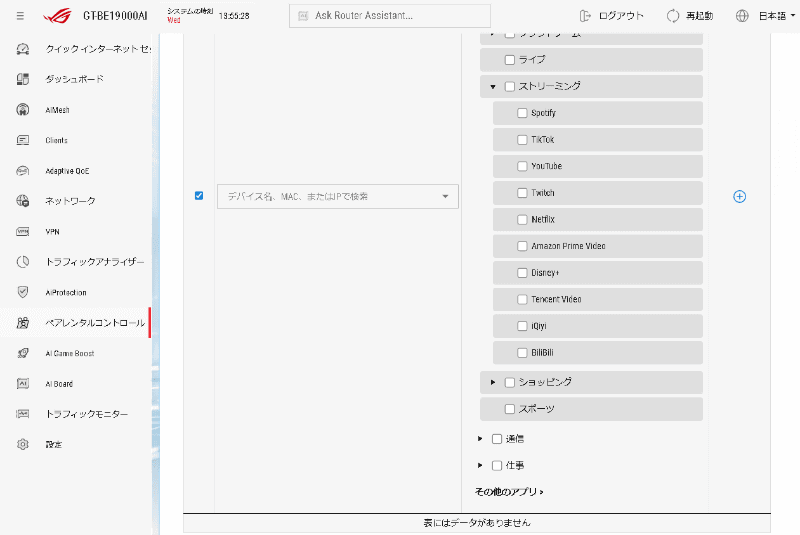Open the 設定 menu label
The image size is (800, 535).
[54, 444]
